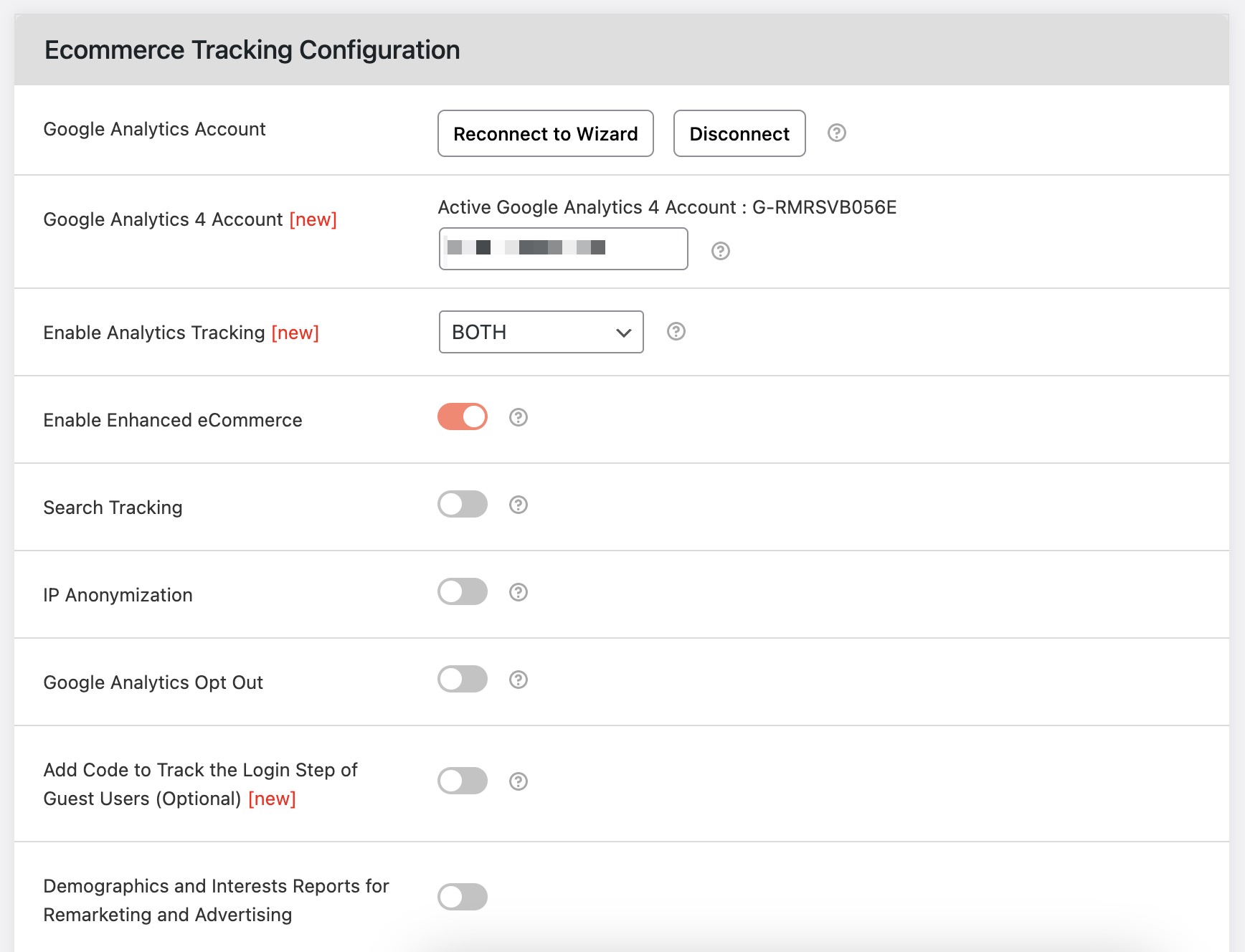View help for Enable Enhanced eCommerce
1245x952 pixels.
click(x=518, y=417)
